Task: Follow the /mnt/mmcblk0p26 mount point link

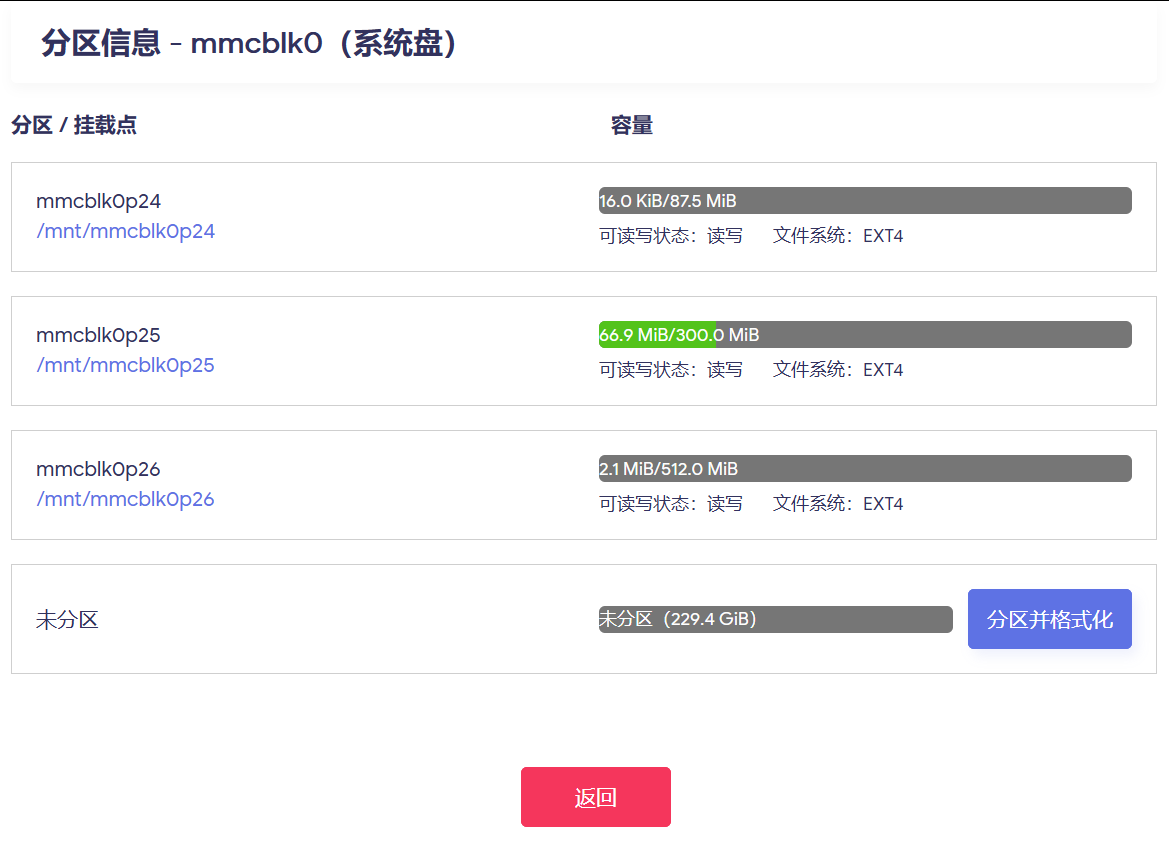Action: point(125,500)
